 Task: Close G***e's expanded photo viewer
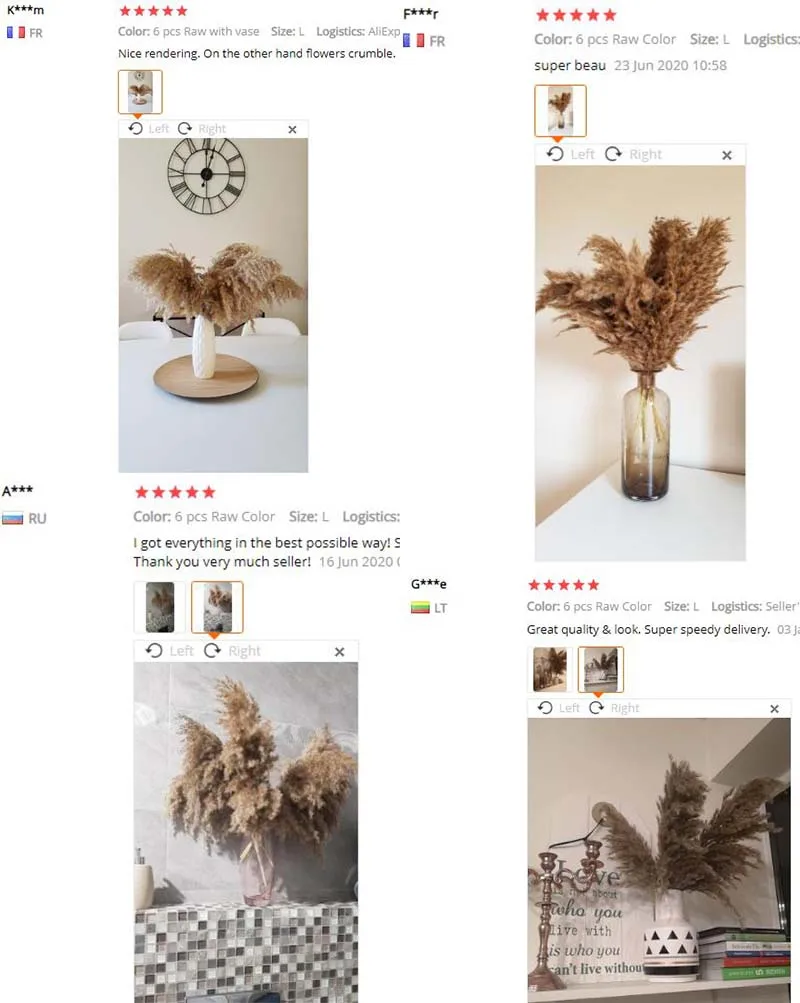[774, 708]
